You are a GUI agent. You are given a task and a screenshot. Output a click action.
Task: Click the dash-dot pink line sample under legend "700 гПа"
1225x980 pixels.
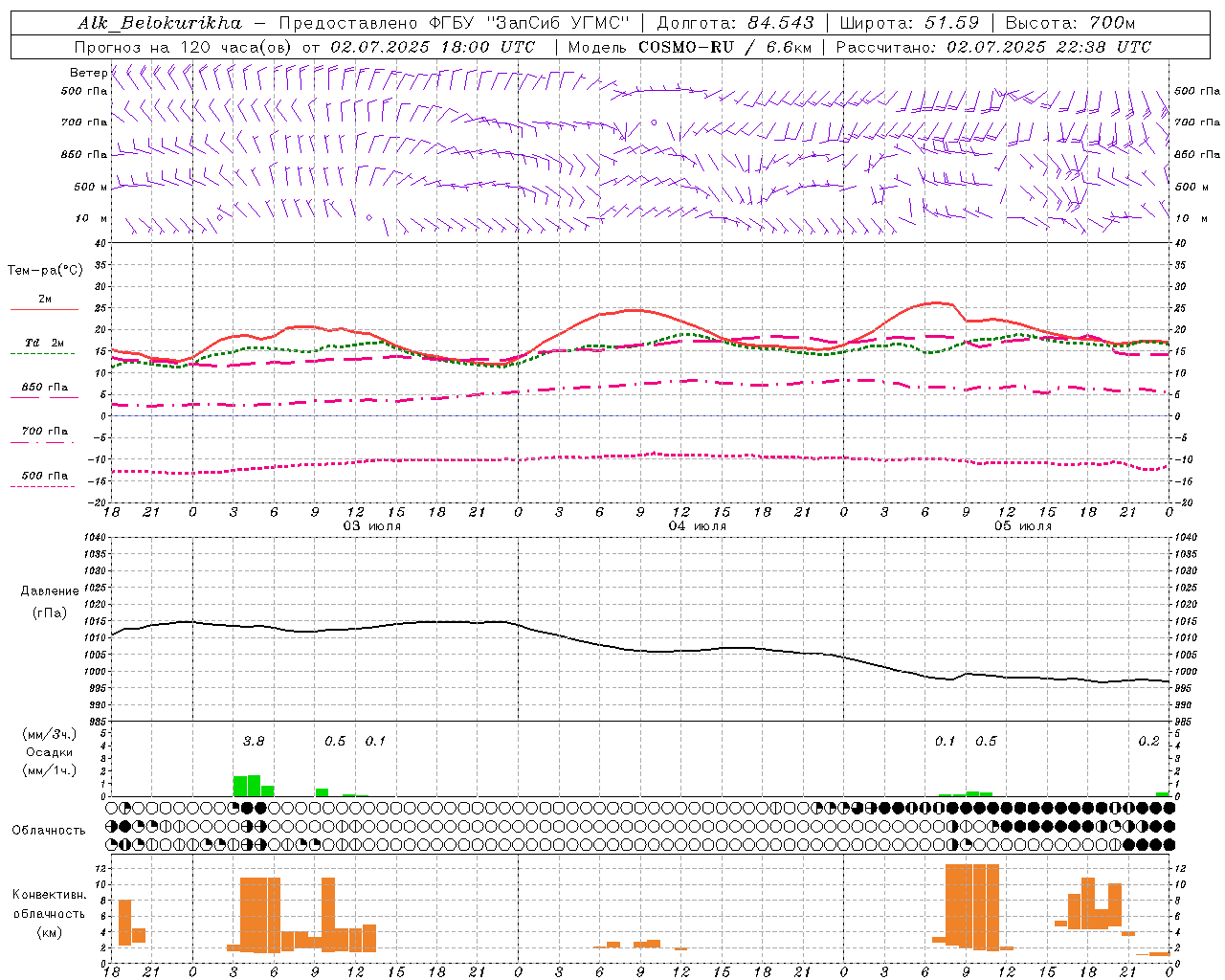(42, 442)
